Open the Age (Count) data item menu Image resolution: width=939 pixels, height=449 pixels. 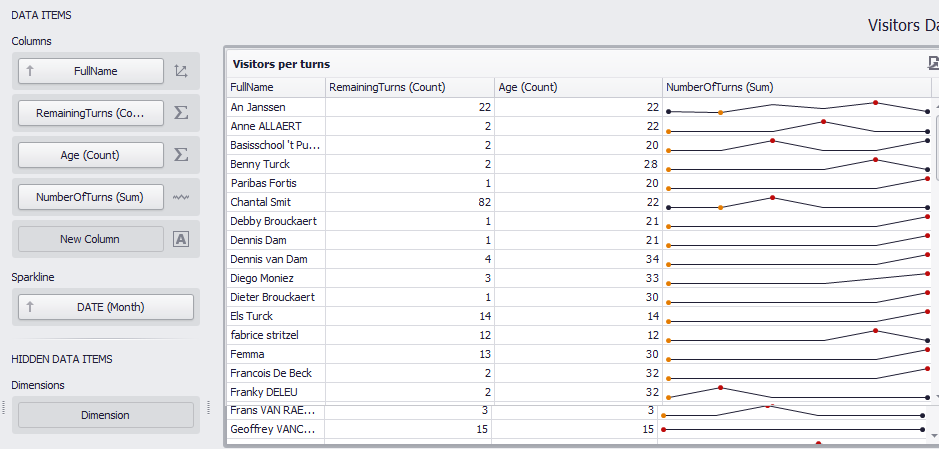(91, 155)
